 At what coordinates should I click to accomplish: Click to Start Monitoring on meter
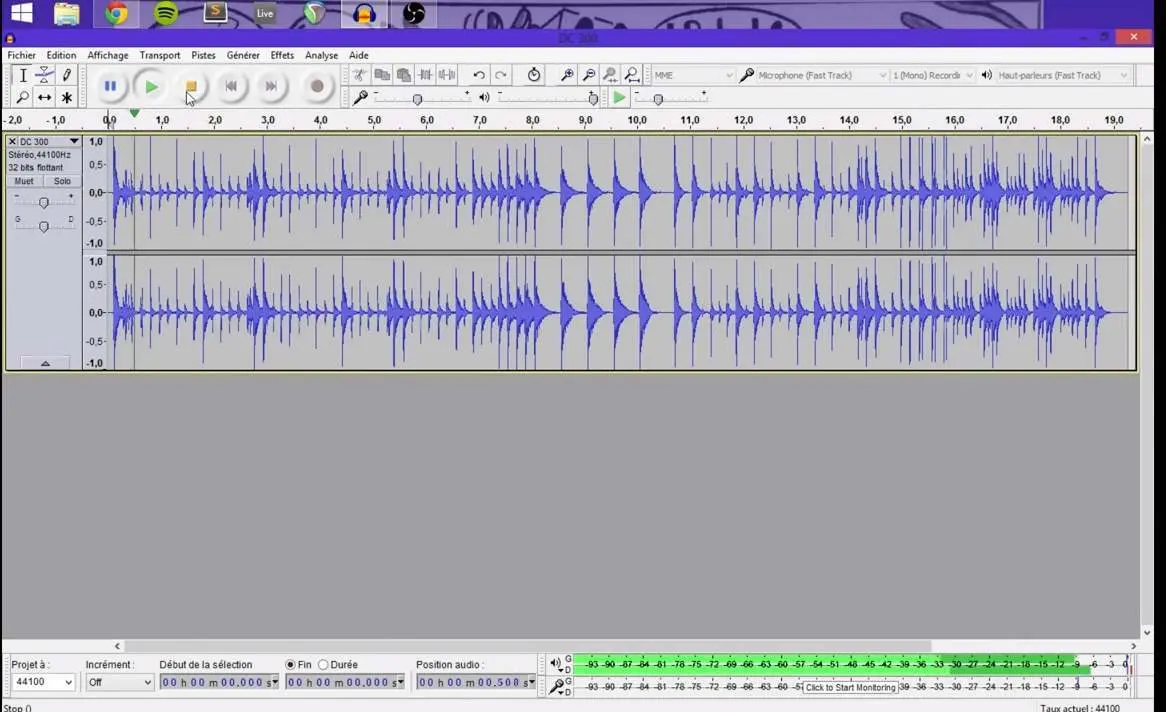850,687
